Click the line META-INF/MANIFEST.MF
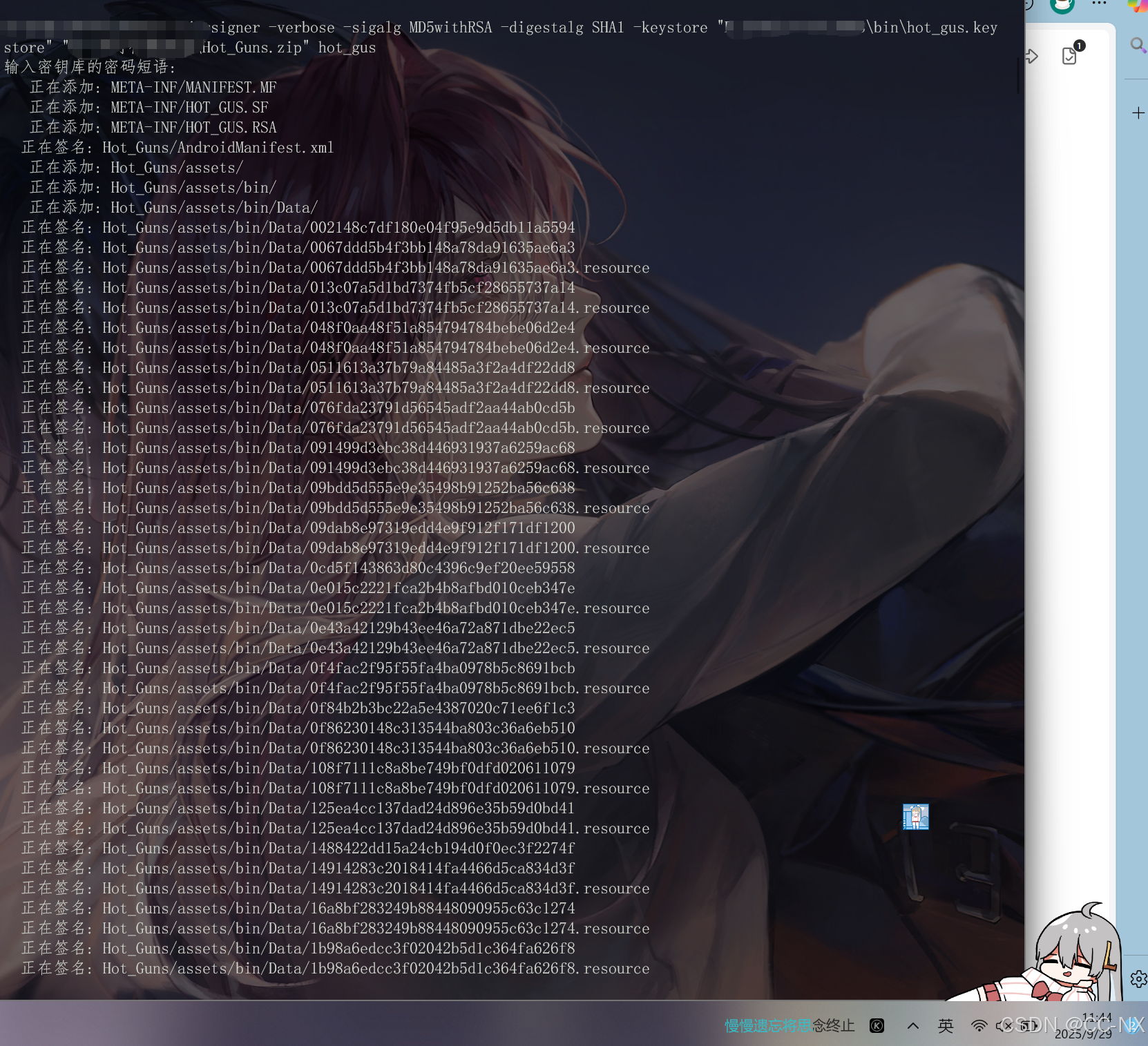Viewport: 1148px width, 1046px height. (x=153, y=88)
